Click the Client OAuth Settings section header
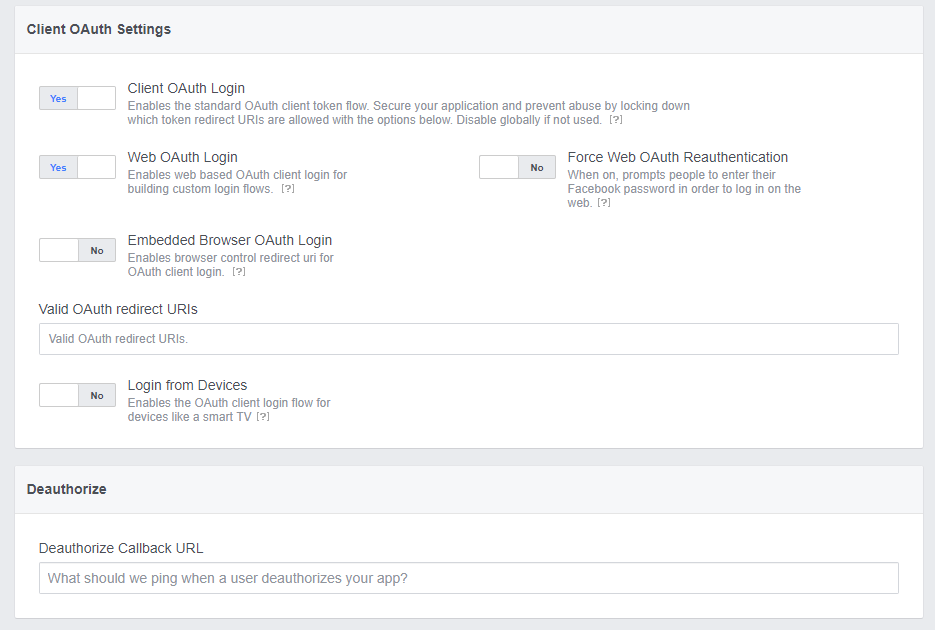Image resolution: width=935 pixels, height=630 pixels. click(99, 29)
